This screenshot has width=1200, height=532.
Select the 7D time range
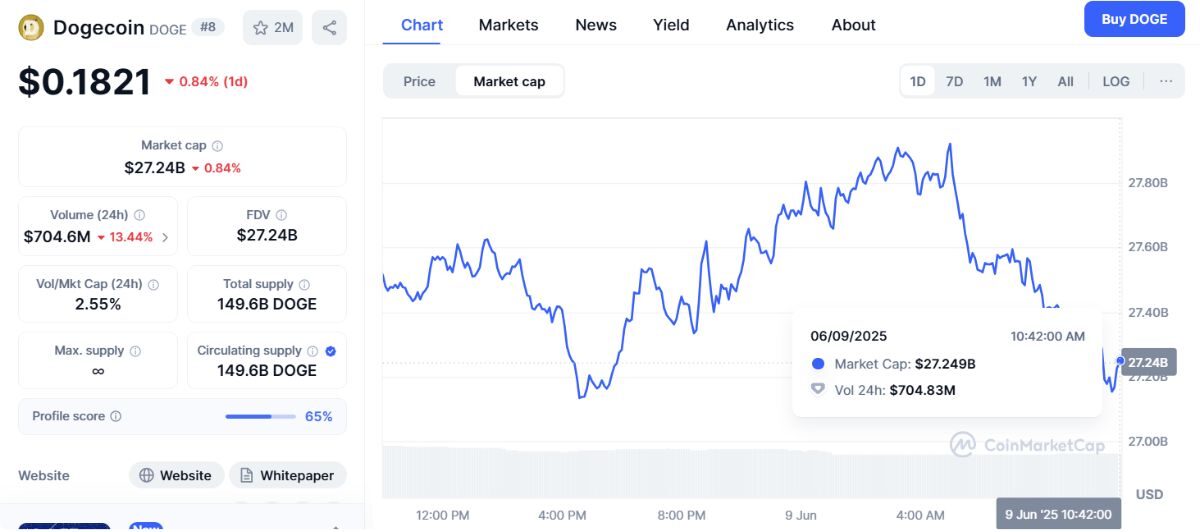(x=954, y=81)
